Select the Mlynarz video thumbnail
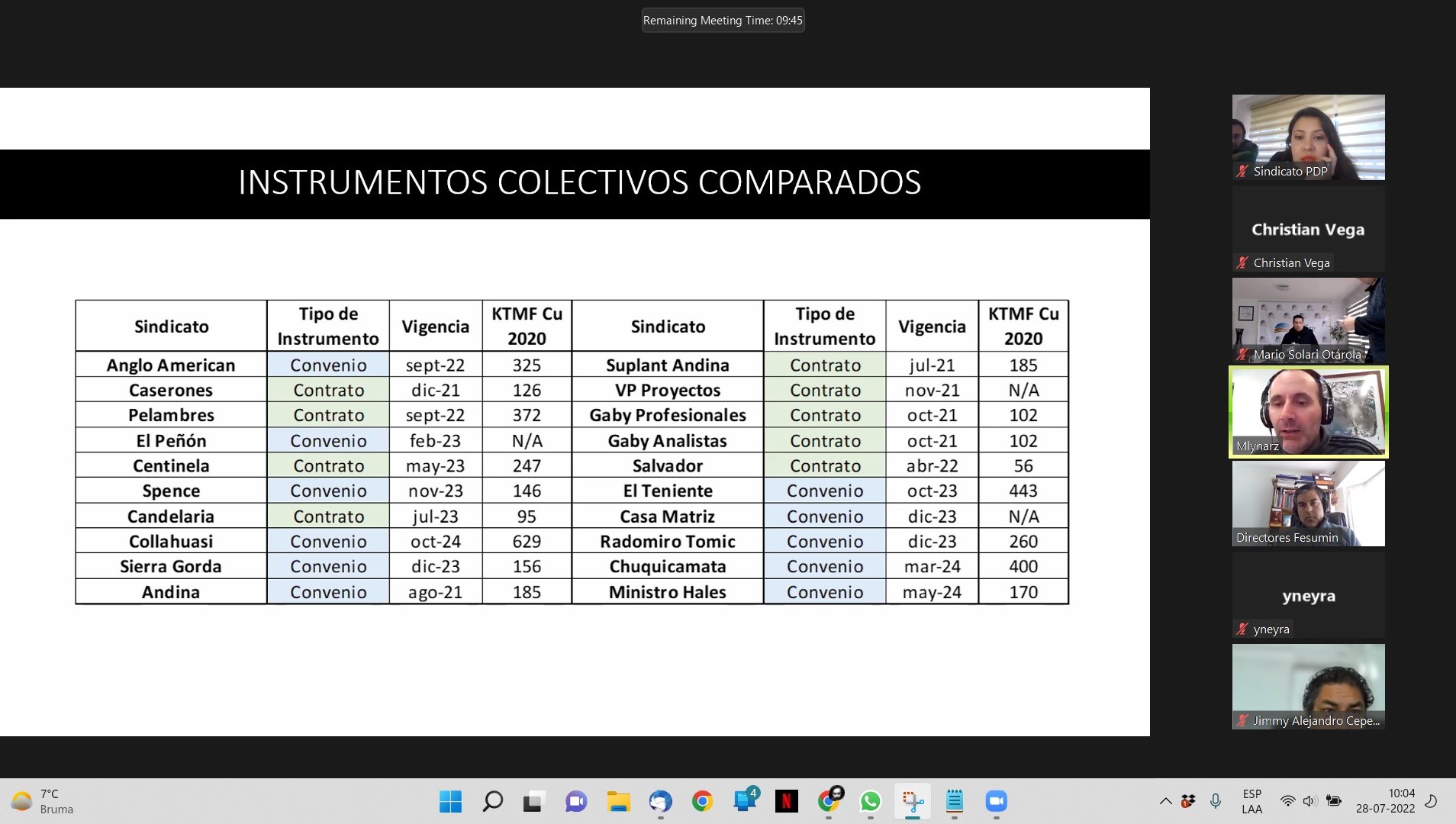1456x824 pixels. 1308,412
